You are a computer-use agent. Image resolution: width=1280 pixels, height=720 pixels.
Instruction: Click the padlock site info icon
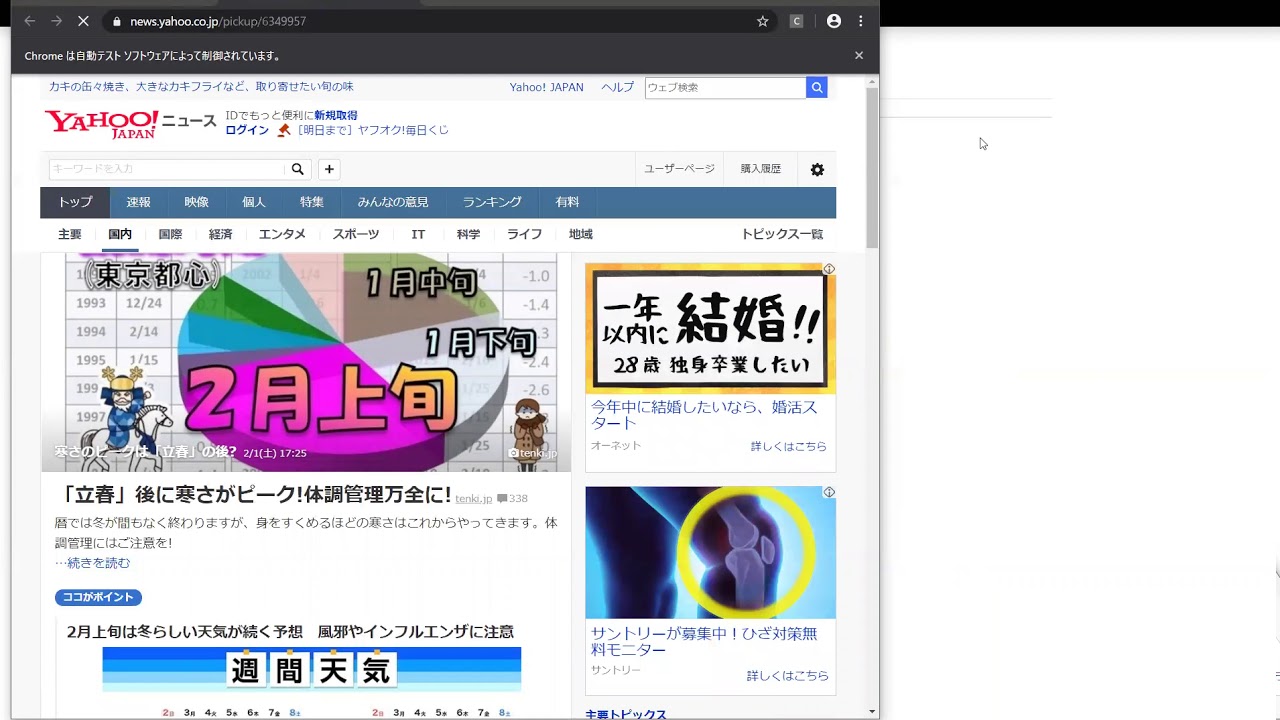tap(117, 21)
